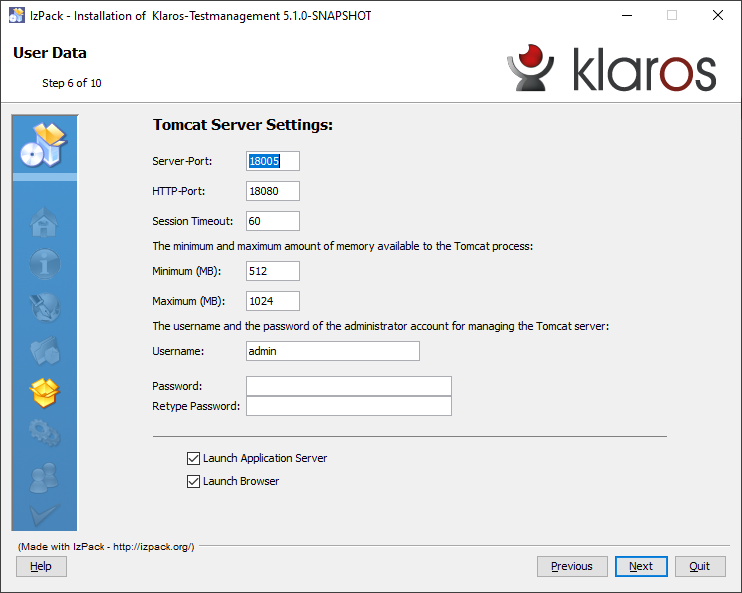Open Help for the installer
Image resolution: width=742 pixels, height=593 pixels.
coord(41,566)
